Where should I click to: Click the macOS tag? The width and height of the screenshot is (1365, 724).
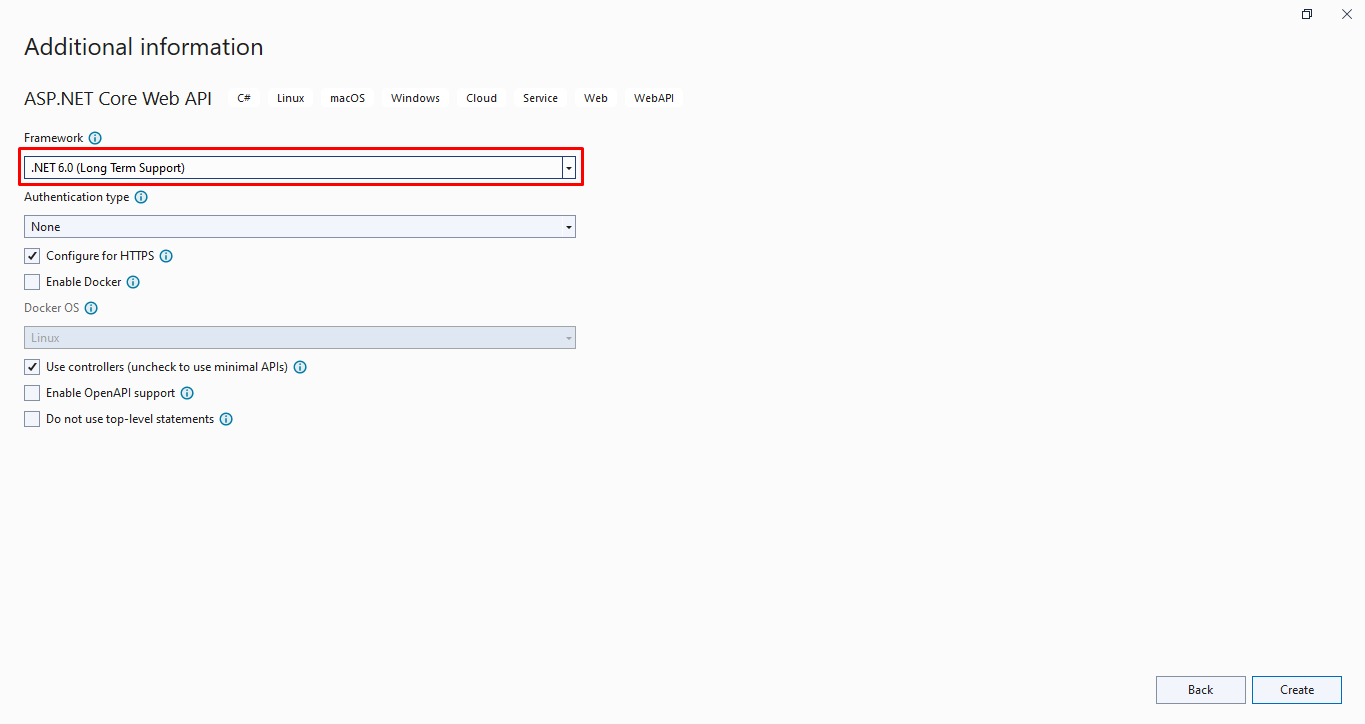pyautogui.click(x=348, y=98)
